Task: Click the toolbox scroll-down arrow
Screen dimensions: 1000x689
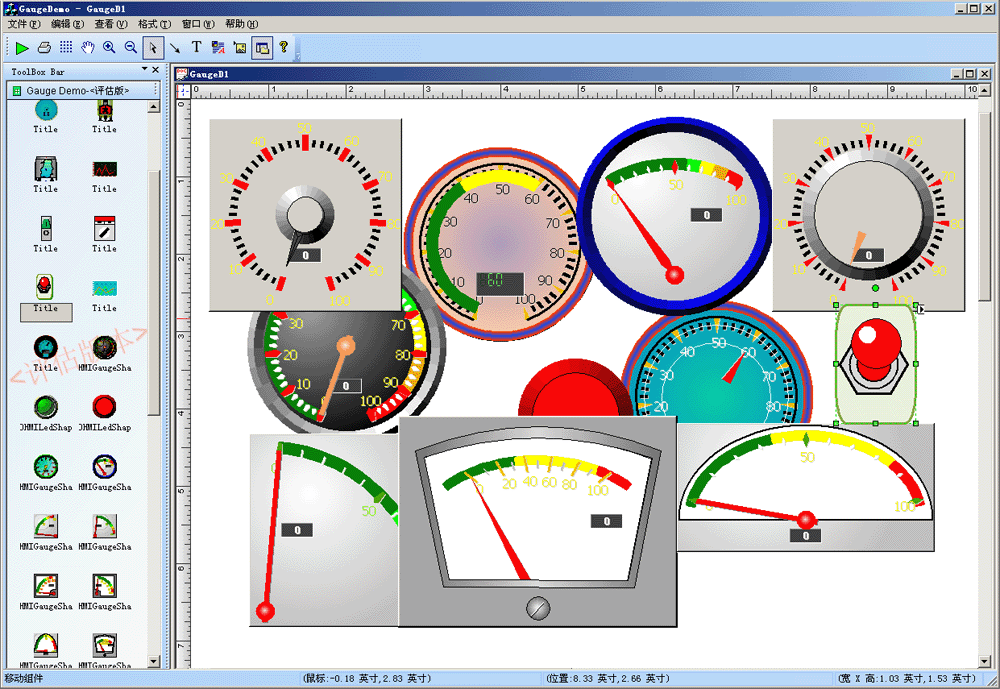Action: 153,662
